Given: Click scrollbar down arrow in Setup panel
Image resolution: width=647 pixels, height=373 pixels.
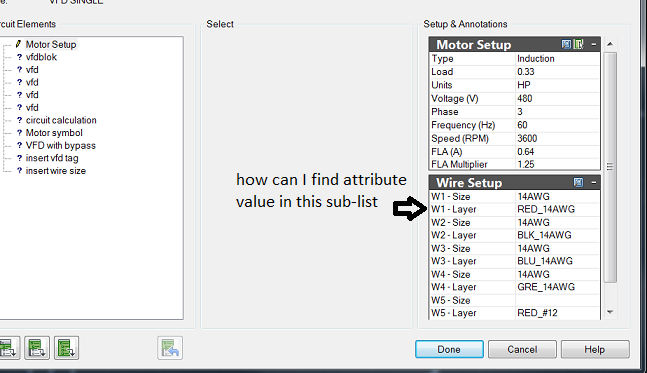Looking at the screenshot, I should point(610,312).
